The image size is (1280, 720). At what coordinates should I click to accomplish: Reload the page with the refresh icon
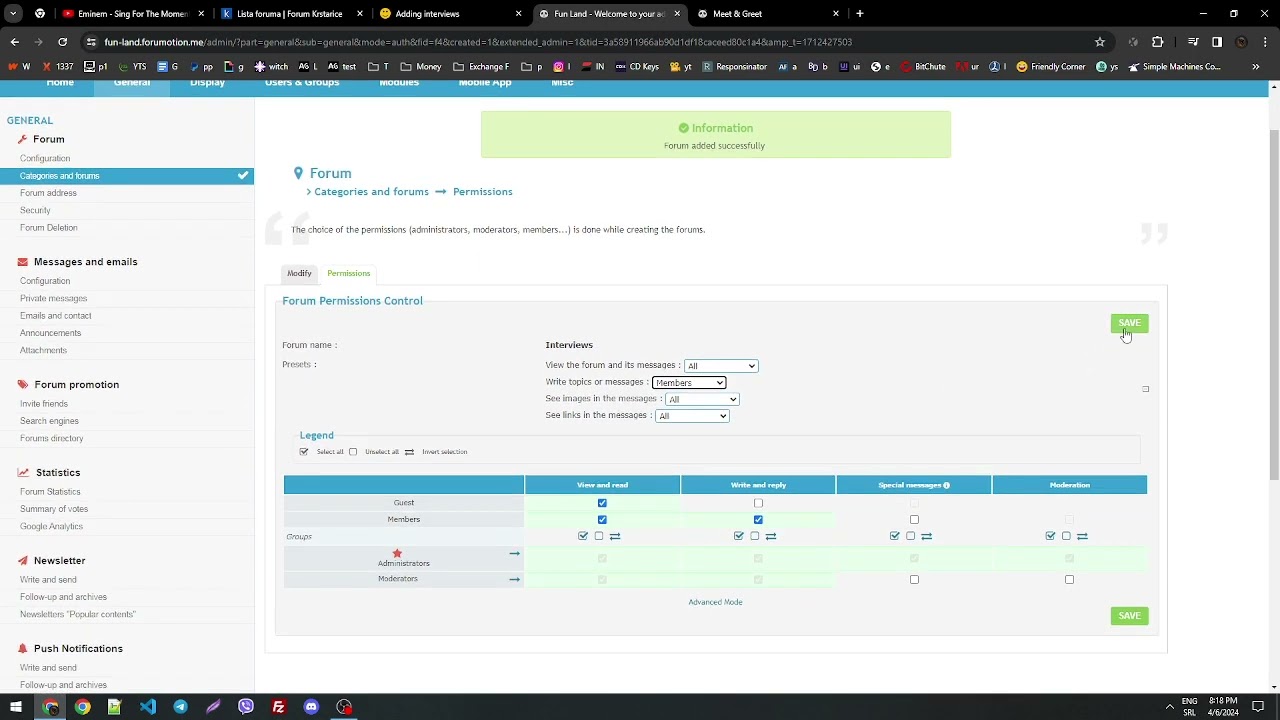(x=62, y=42)
